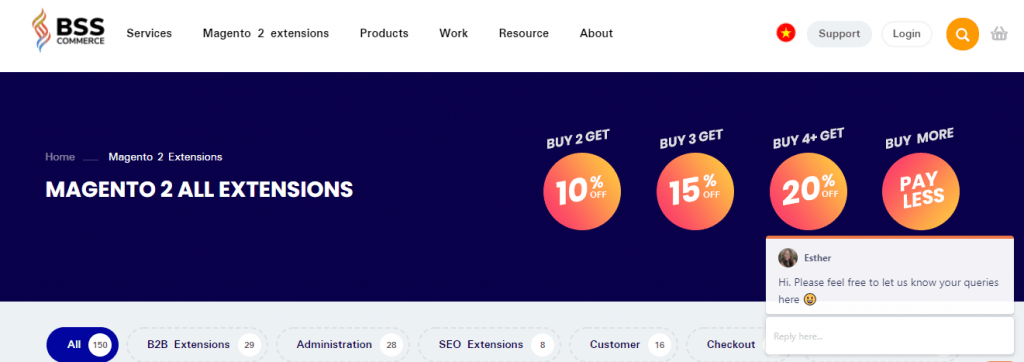Image resolution: width=1024 pixels, height=362 pixels.
Task: Select the SEO Extensions filter tab
Action: pos(489,344)
